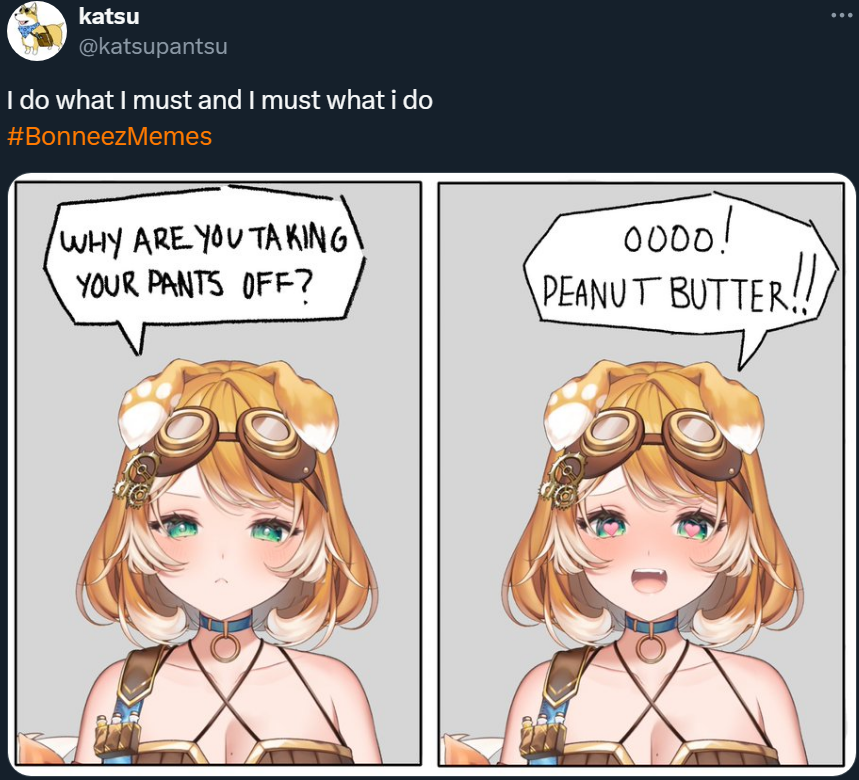
Task: Click the gear hair clip in left panel
Action: click(135, 479)
